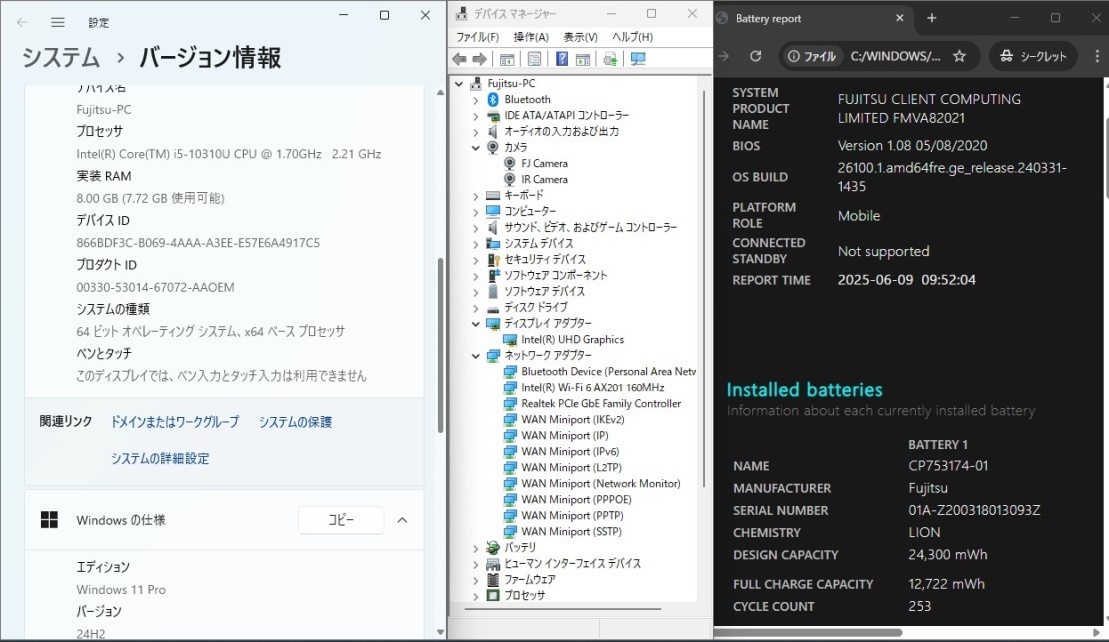The width and height of the screenshot is (1109, 642).
Task: Open Settings hamburger navigation menu
Action: point(58,23)
